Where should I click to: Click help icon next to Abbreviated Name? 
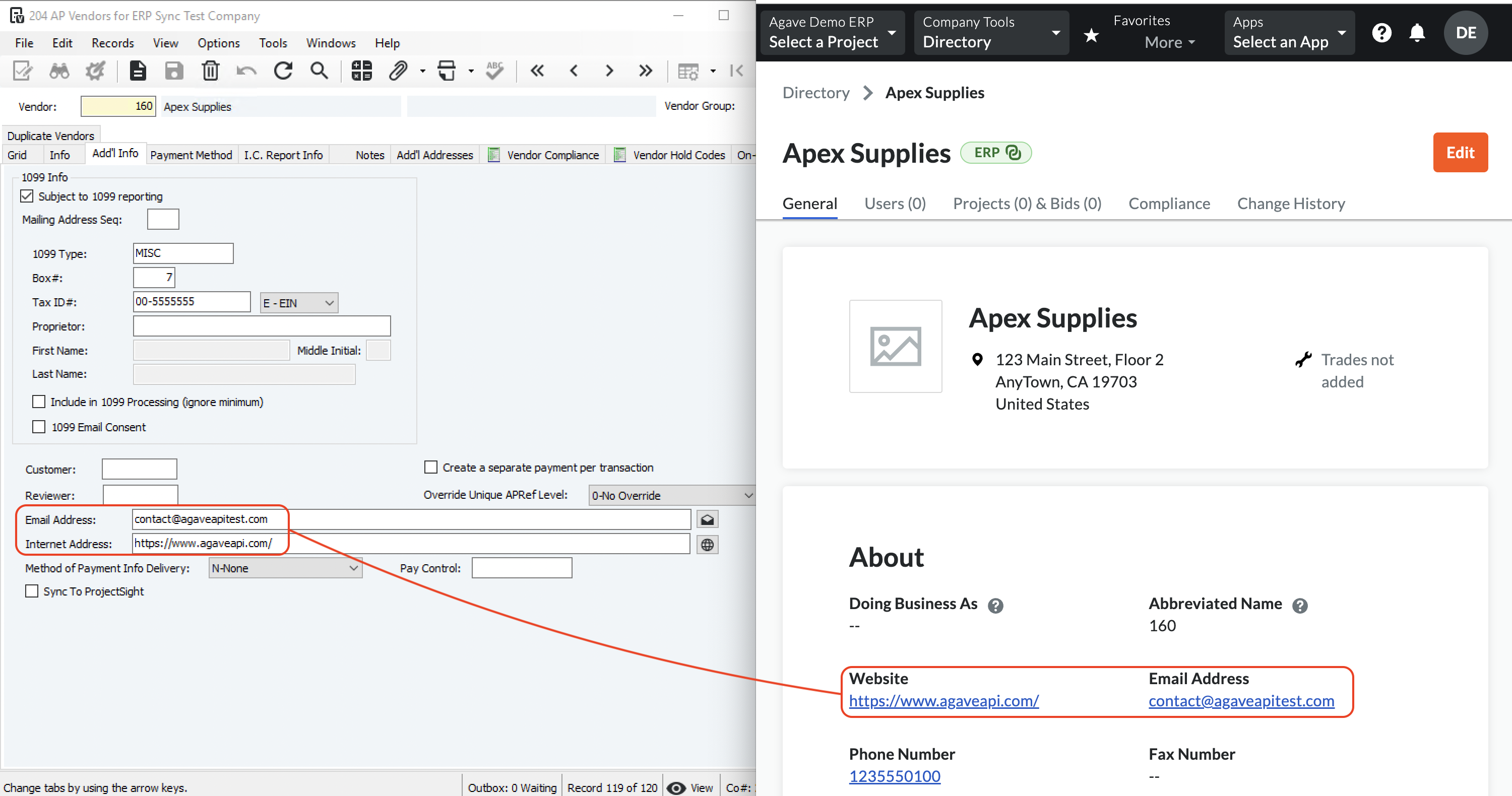(x=1299, y=606)
